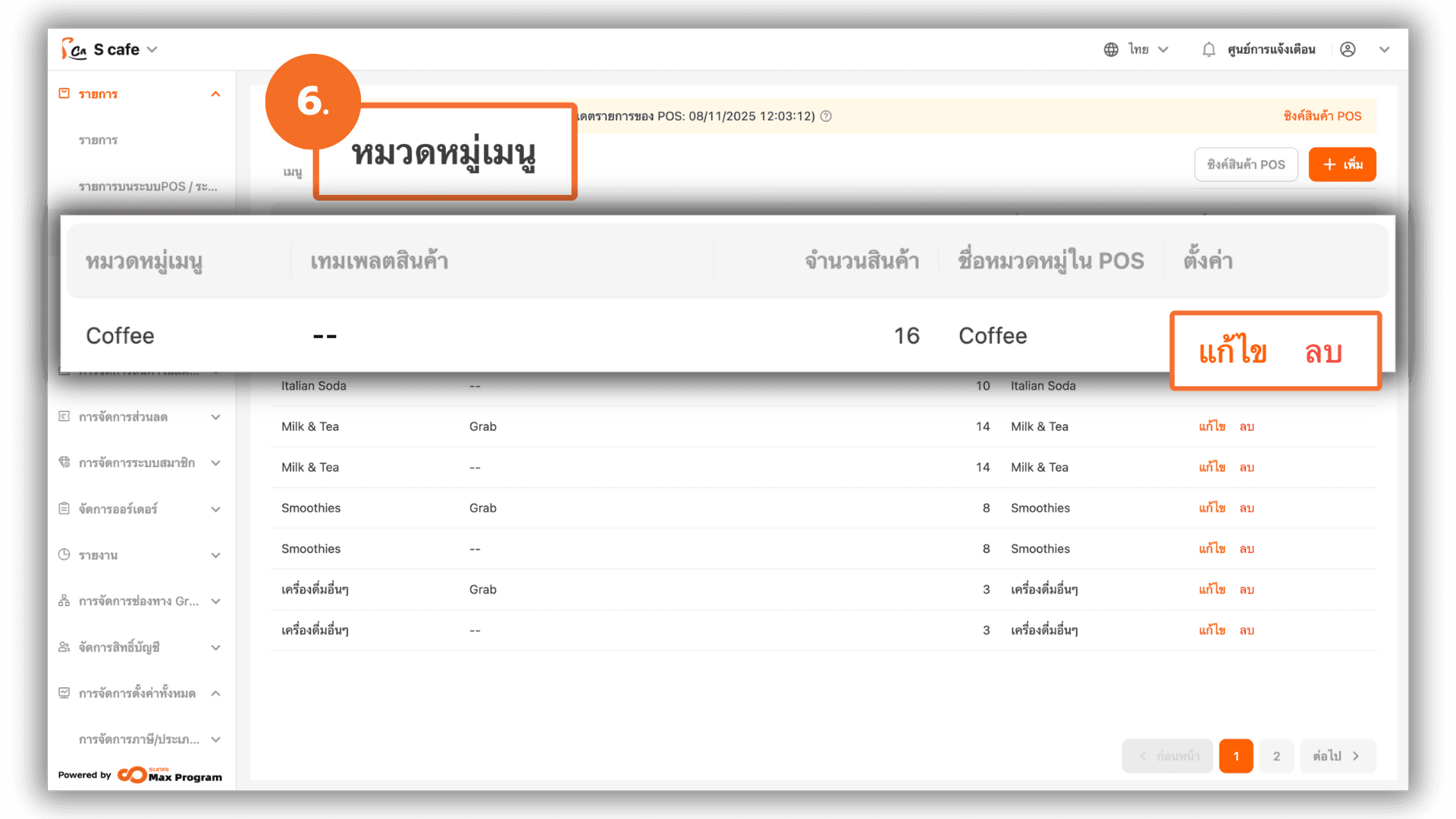Image resolution: width=1456 pixels, height=819 pixels.
Task: Click the S cafe logo icon
Action: click(74, 49)
